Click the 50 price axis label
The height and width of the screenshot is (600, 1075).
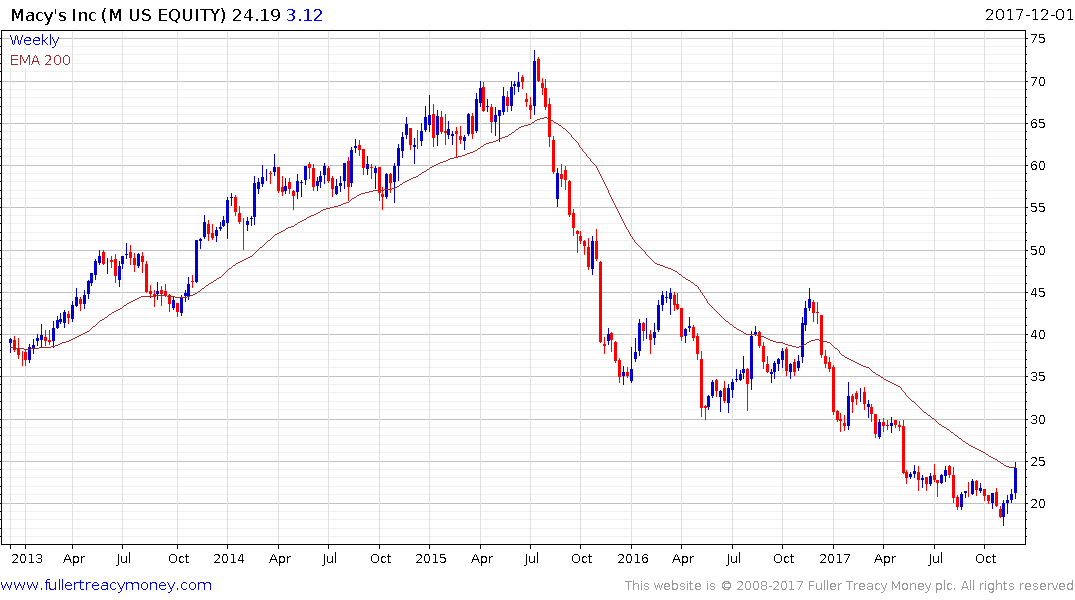pyautogui.click(x=1038, y=251)
